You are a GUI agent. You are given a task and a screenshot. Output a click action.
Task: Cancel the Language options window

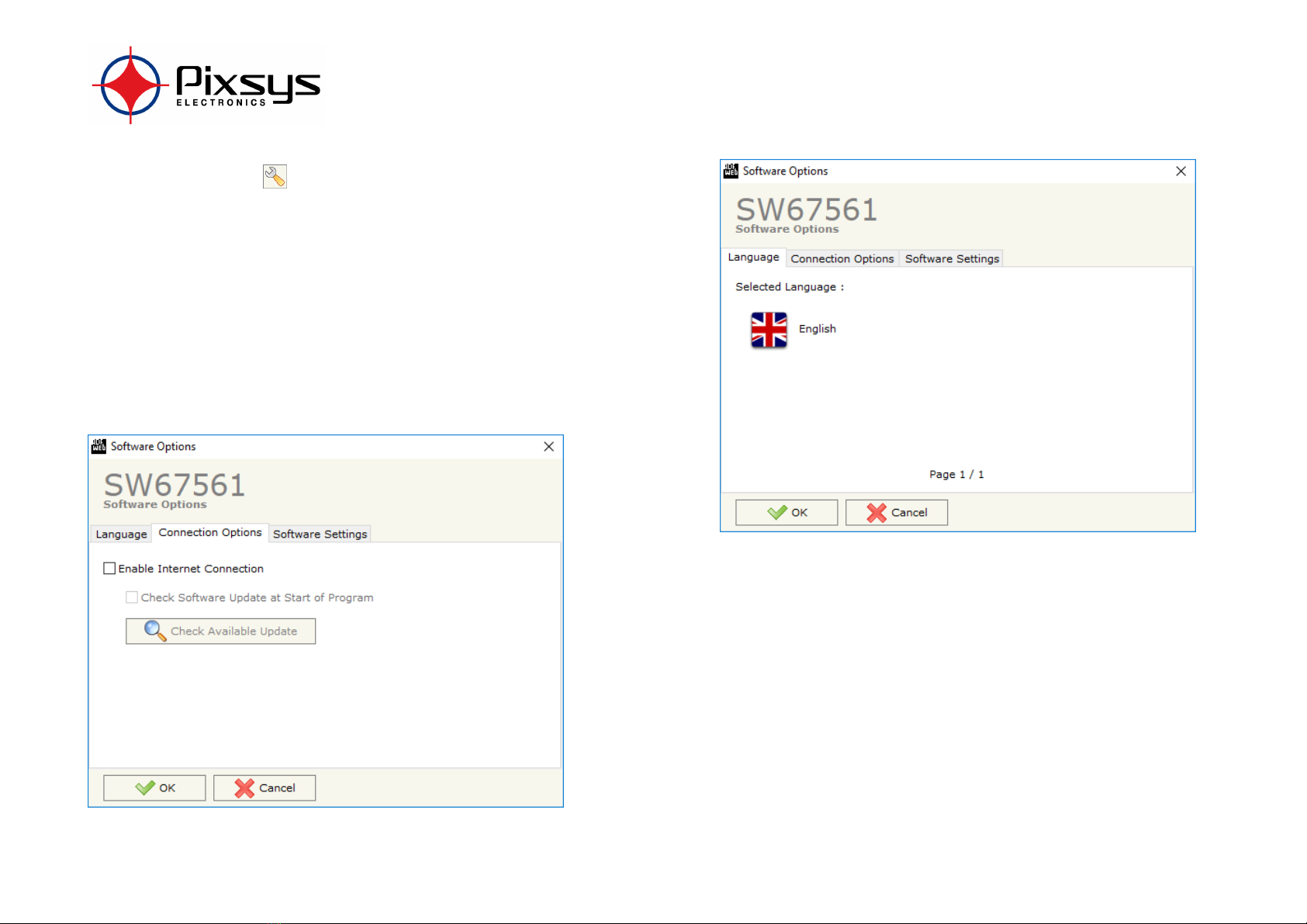[x=897, y=512]
